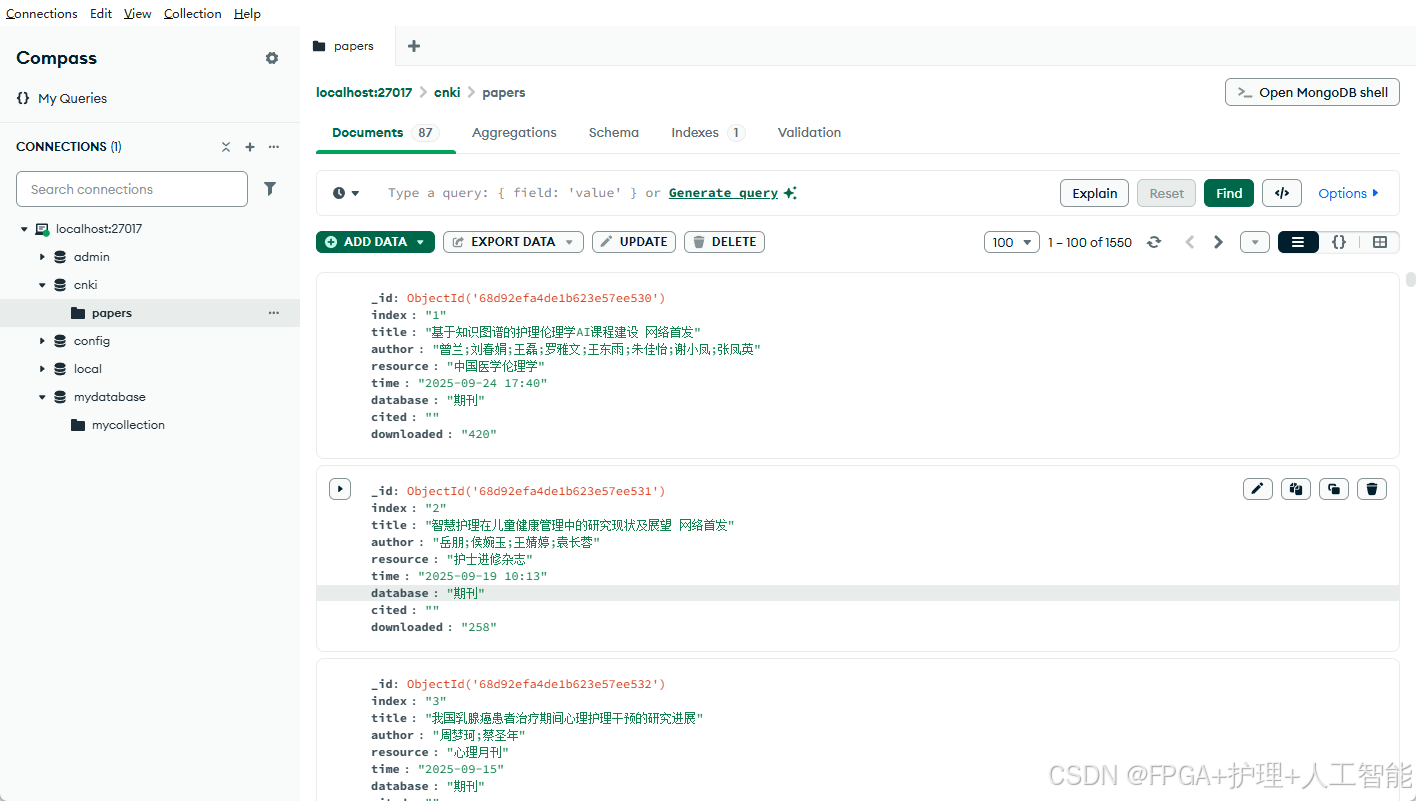
Task: Click the DELETE button
Action: [724, 242]
